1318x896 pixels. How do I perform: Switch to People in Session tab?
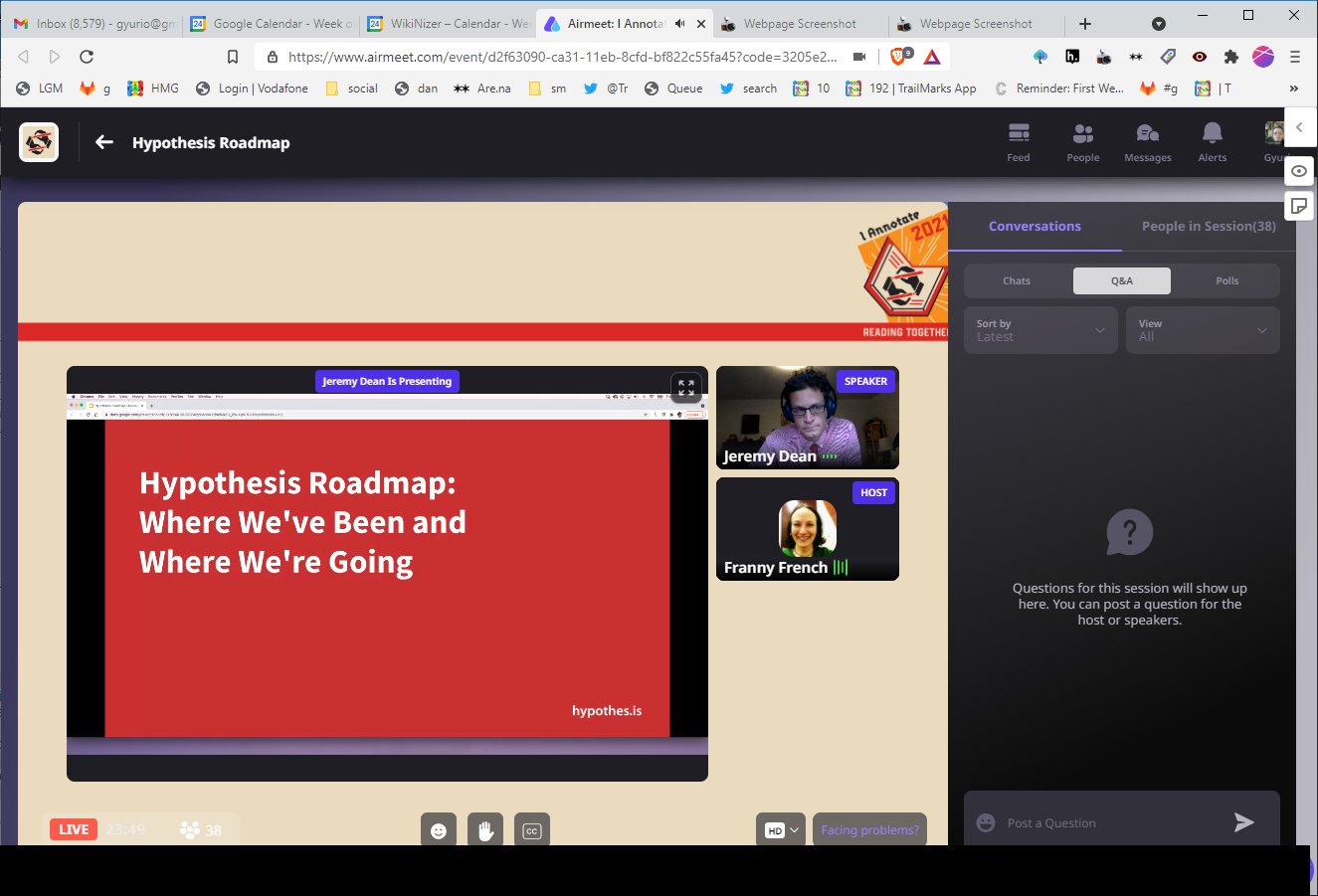click(x=1208, y=227)
